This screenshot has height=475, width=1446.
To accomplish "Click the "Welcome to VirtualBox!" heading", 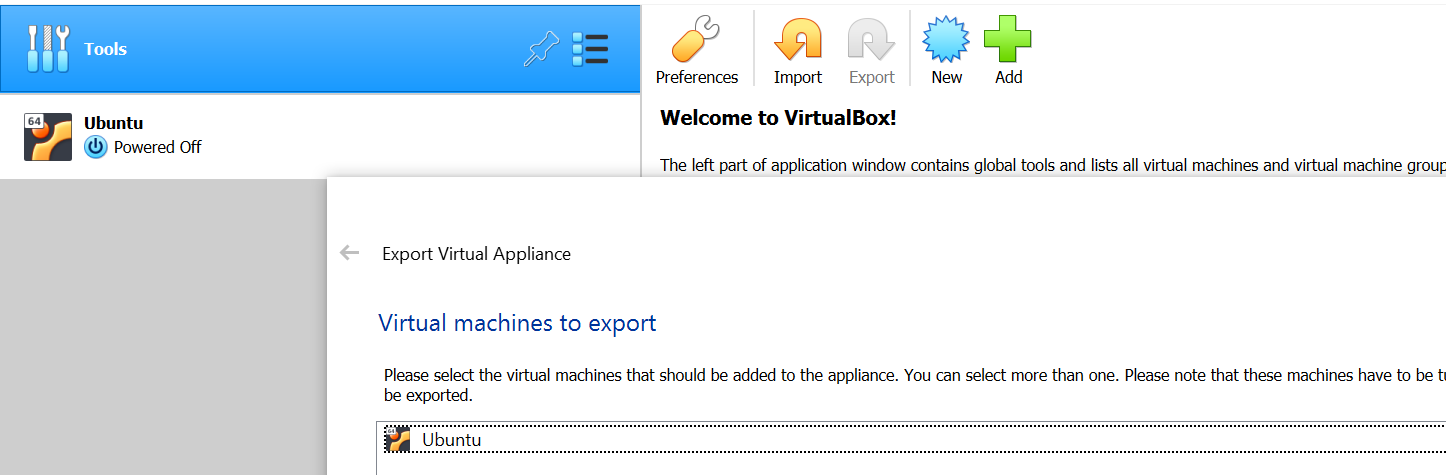I will click(x=778, y=118).
